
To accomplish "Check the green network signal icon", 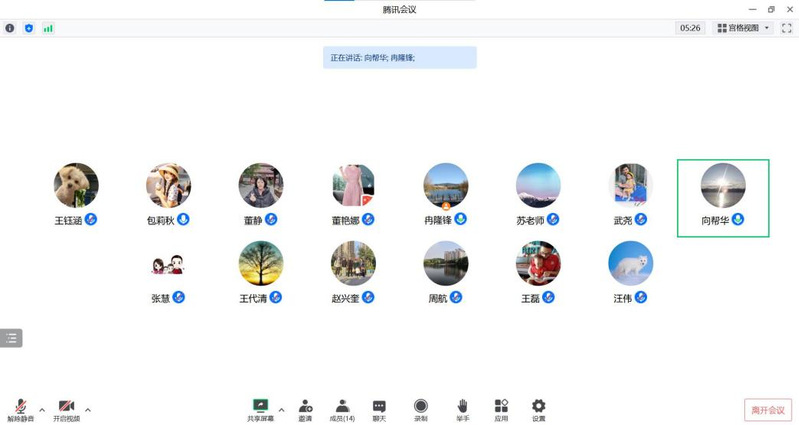I will pos(48,29).
